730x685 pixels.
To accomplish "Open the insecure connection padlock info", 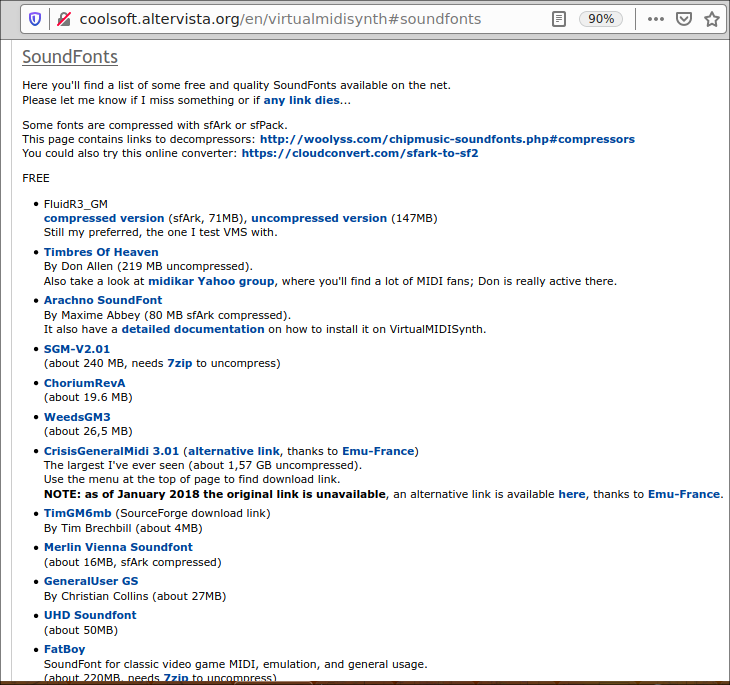I will click(x=64, y=19).
